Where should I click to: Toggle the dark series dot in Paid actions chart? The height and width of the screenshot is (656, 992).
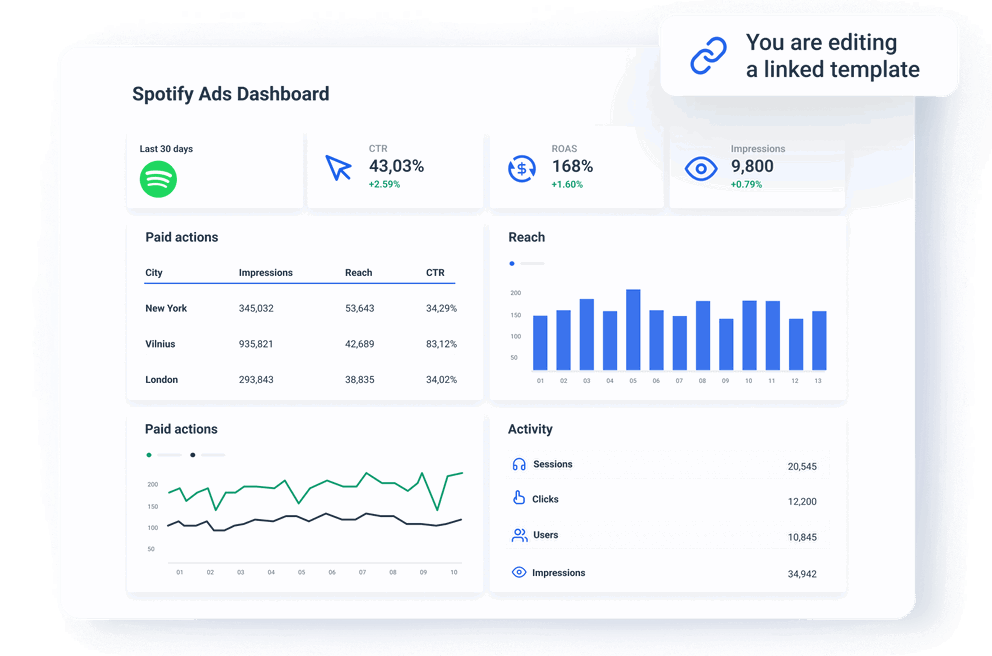[193, 454]
